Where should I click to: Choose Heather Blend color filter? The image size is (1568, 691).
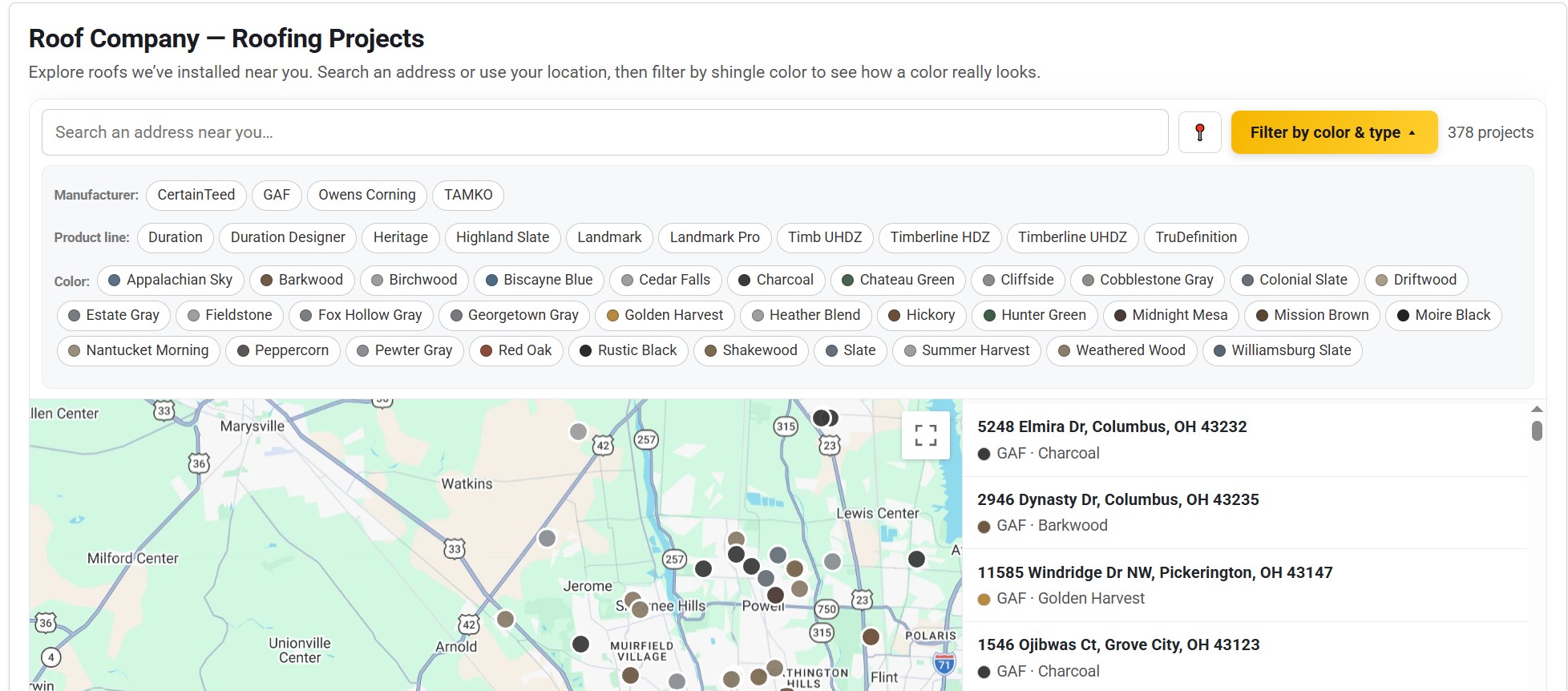tap(806, 315)
